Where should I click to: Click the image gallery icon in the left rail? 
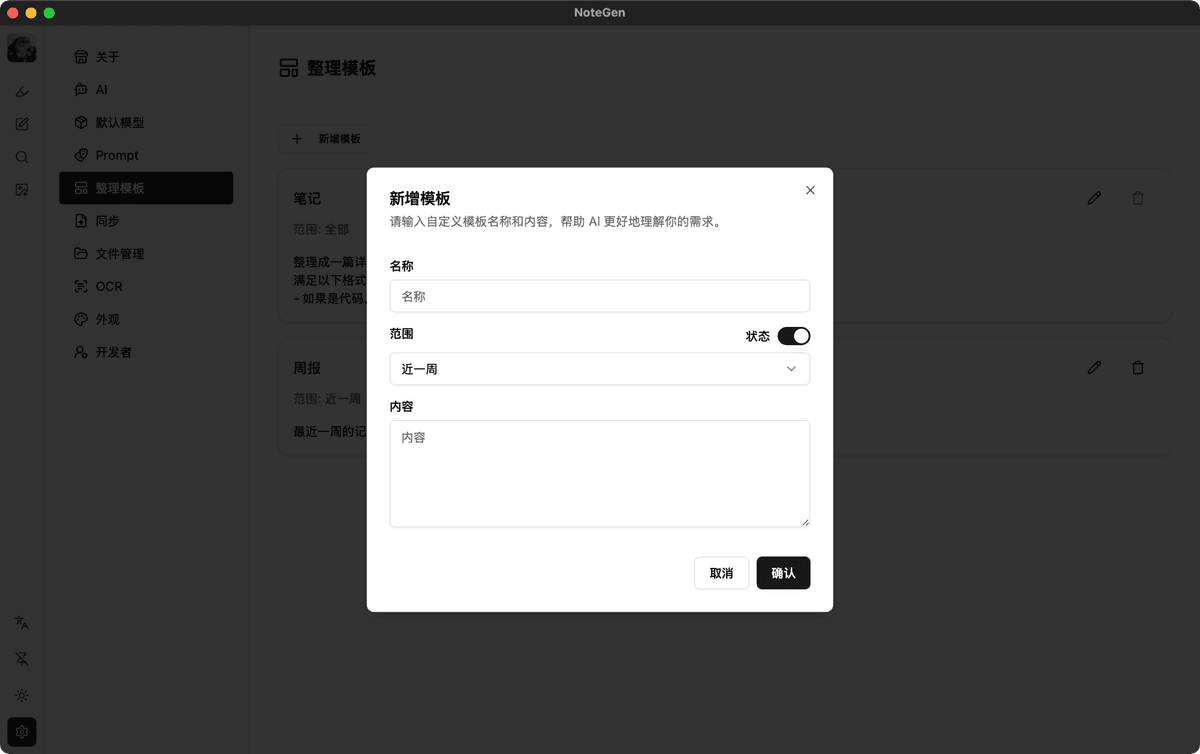tap(21, 189)
